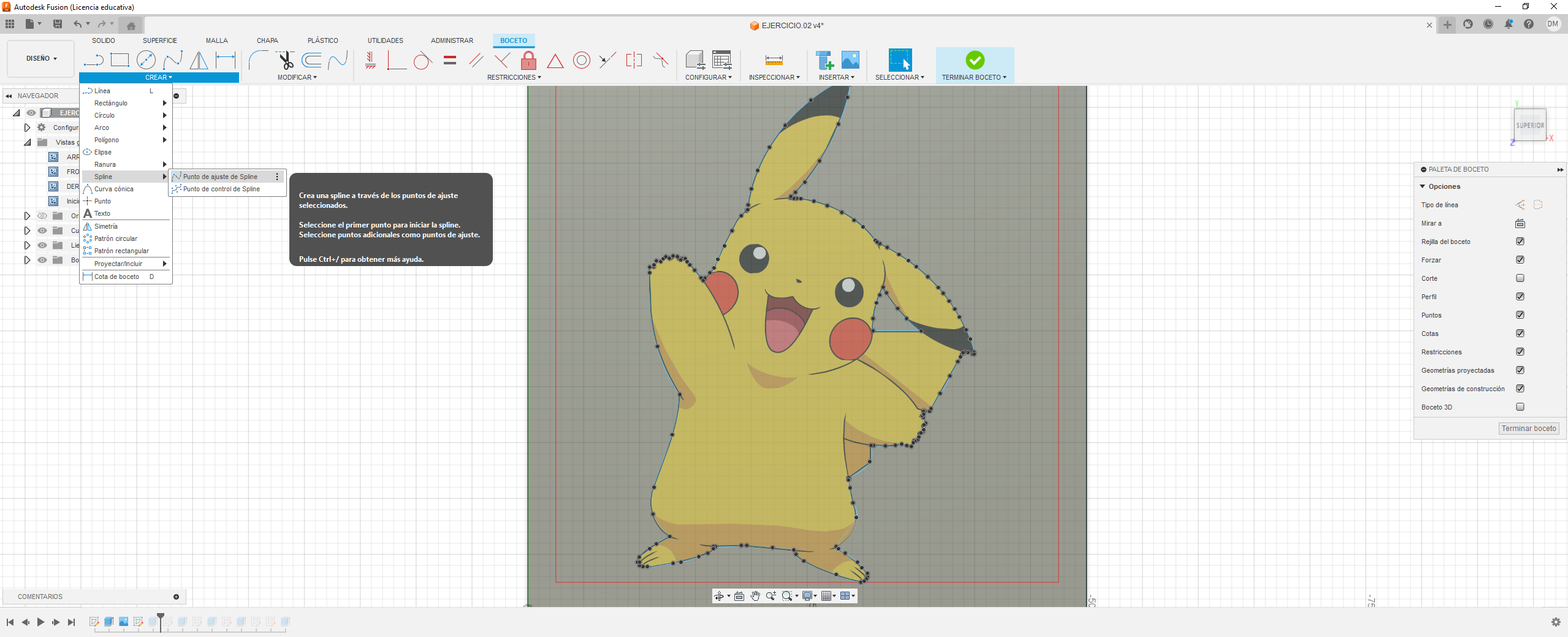Choose the perpendicular constraint
1568x637 pixels.
pyautogui.click(x=502, y=60)
